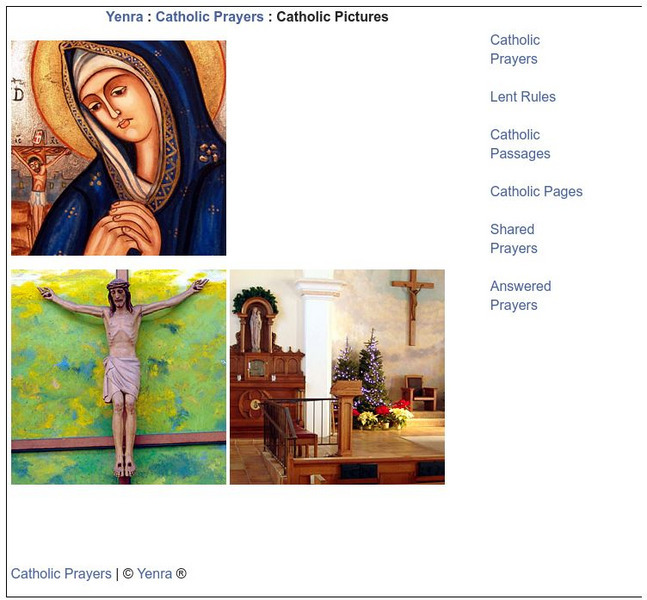Open the Virgin Mary icon painting thumbnail
The width and height of the screenshot is (647, 600).
(118, 148)
